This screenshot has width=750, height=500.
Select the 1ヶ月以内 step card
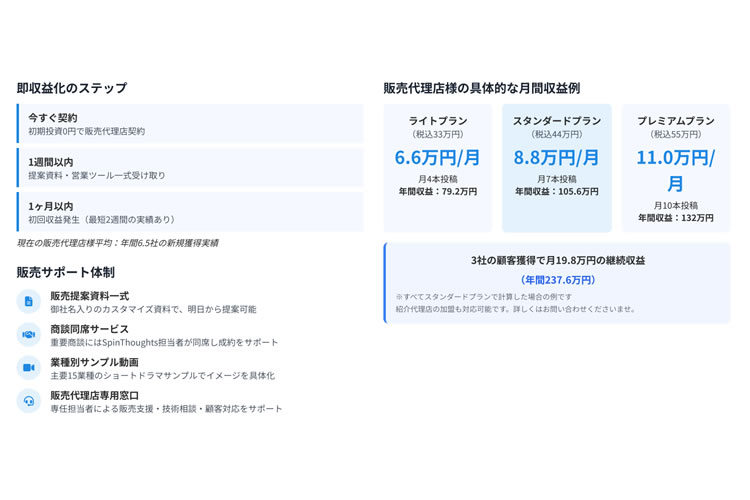(x=190, y=212)
